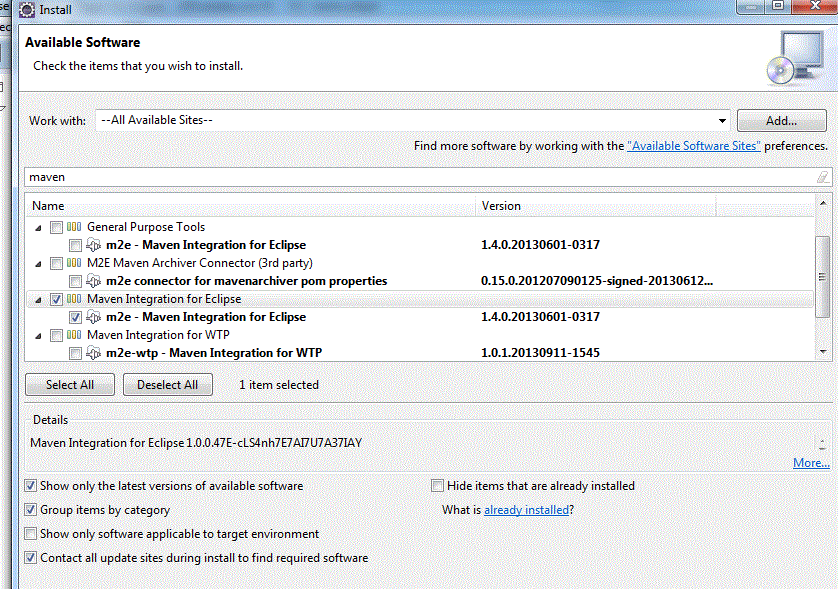The width and height of the screenshot is (838, 589).
Task: Enable Show only software applicable to target environment
Action: (x=31, y=534)
